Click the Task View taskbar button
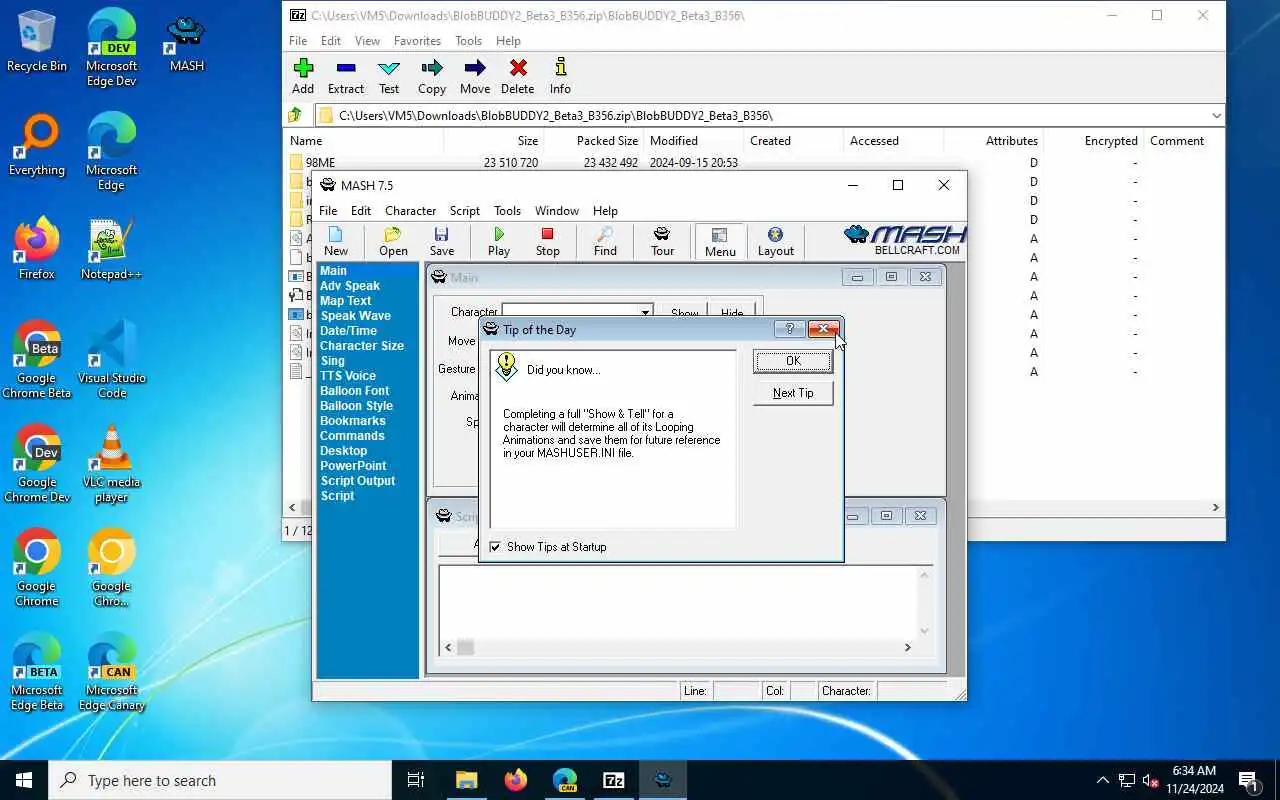Screen dimensions: 1280x800 click(416, 780)
